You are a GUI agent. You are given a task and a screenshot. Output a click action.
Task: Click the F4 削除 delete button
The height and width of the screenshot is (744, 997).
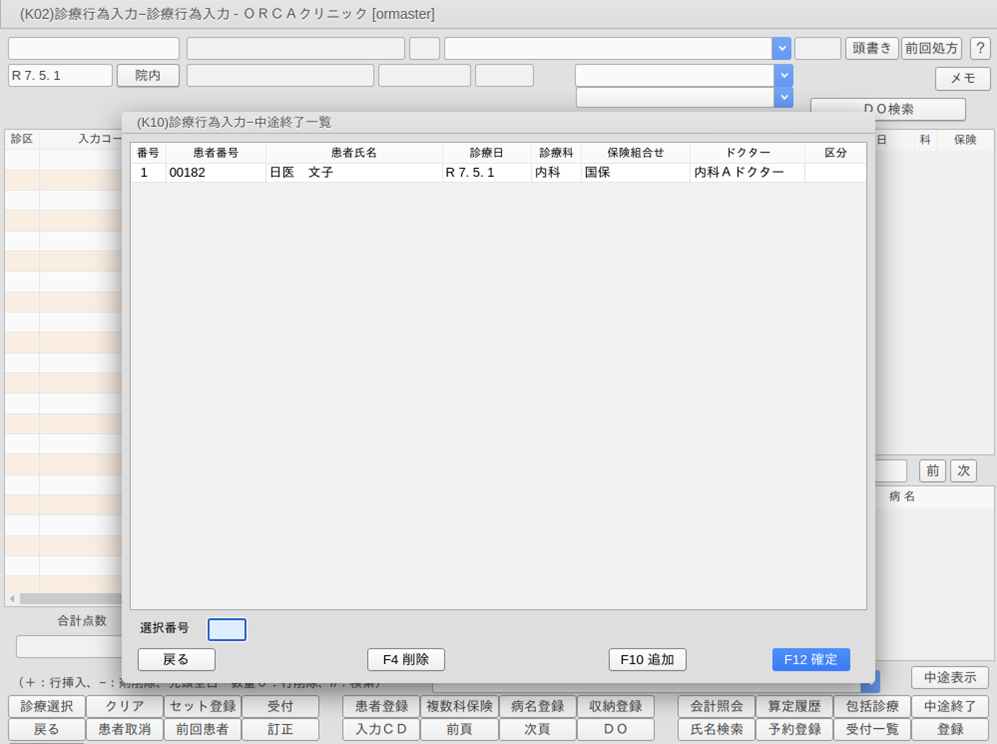point(406,659)
